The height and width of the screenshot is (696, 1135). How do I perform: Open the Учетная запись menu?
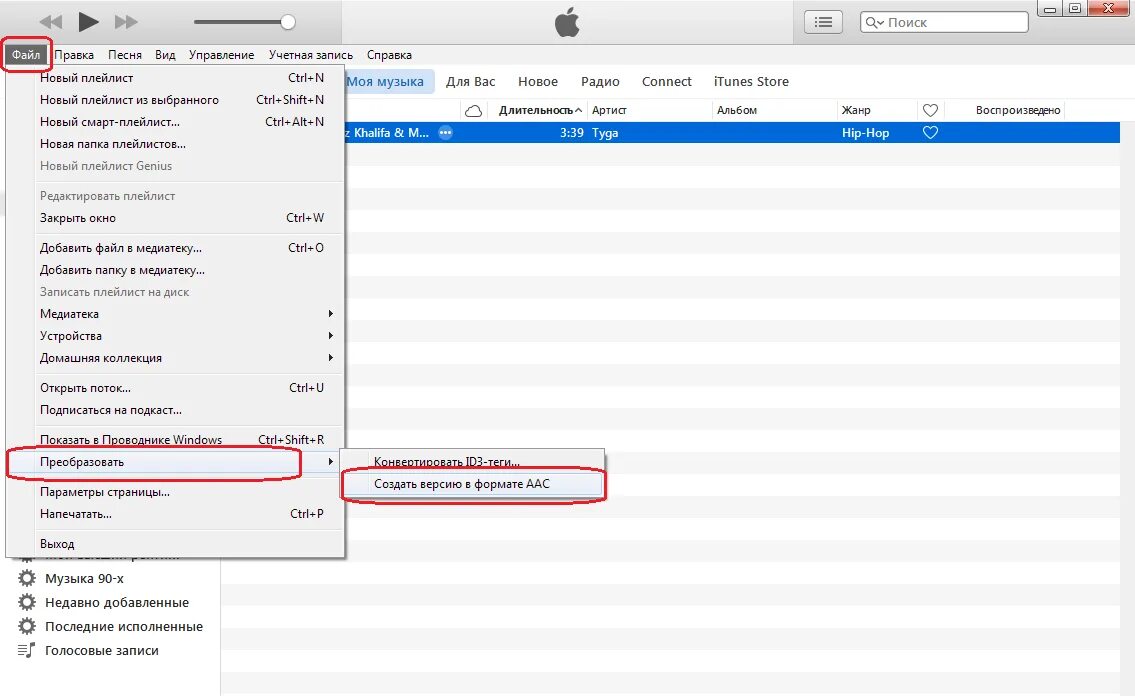pos(311,55)
